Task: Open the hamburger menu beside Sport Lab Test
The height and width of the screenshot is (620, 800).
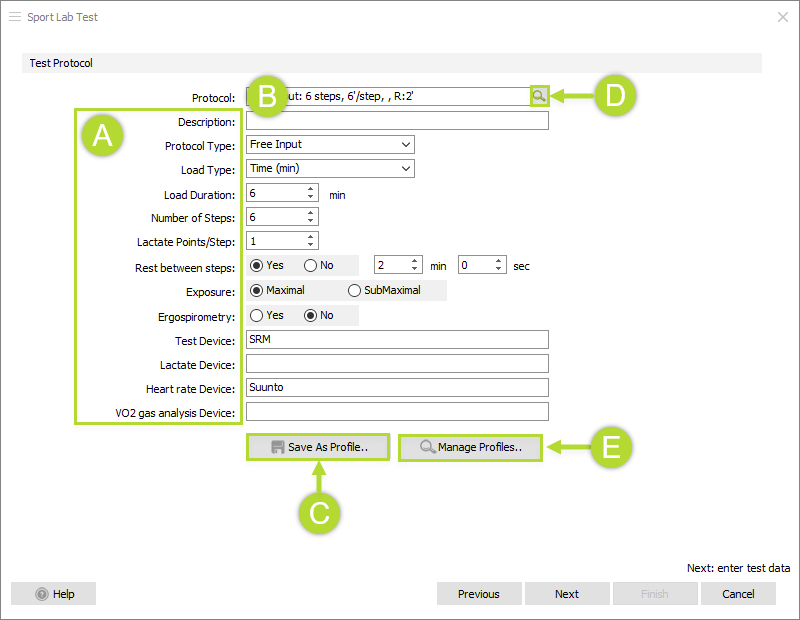Action: pos(15,17)
